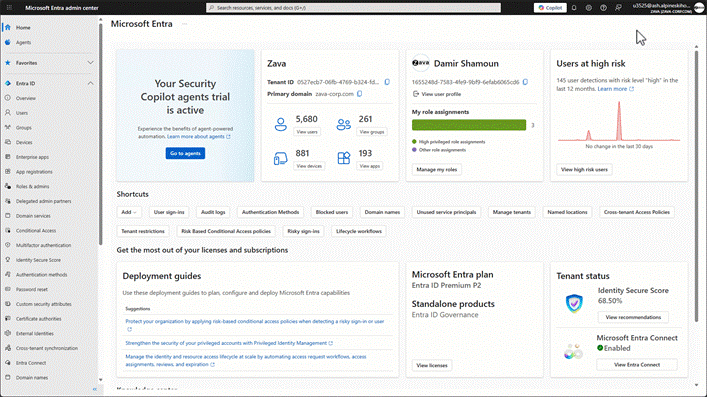Click View high risk users button
The width and height of the screenshot is (707, 397).
click(x=584, y=170)
